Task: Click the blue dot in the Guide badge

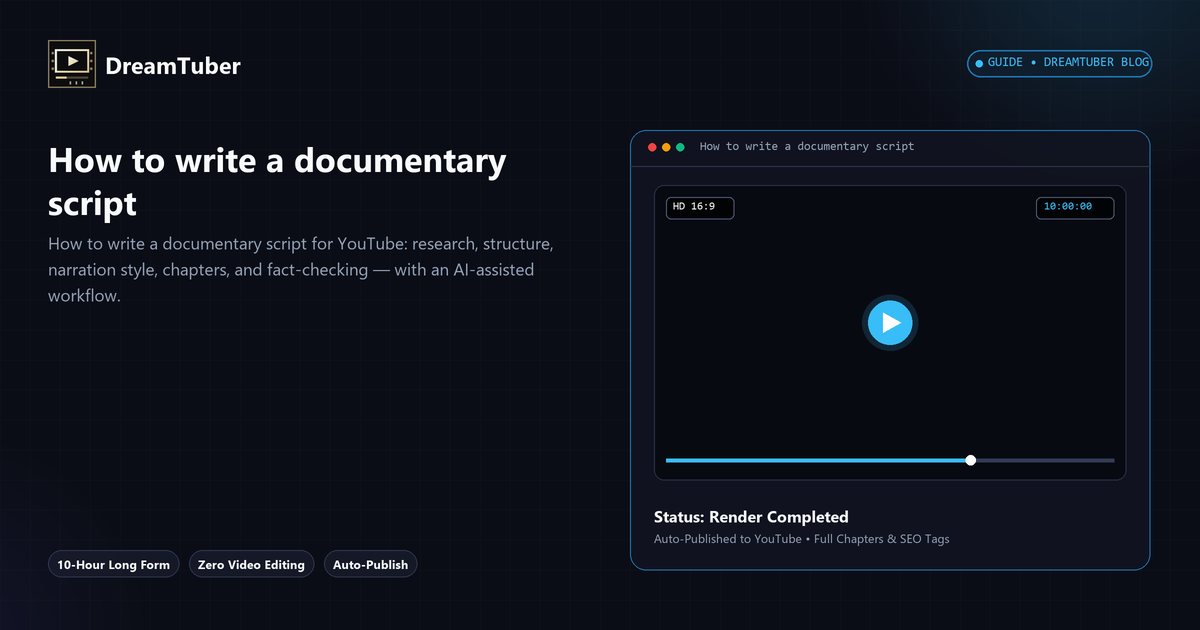Action: [979, 64]
